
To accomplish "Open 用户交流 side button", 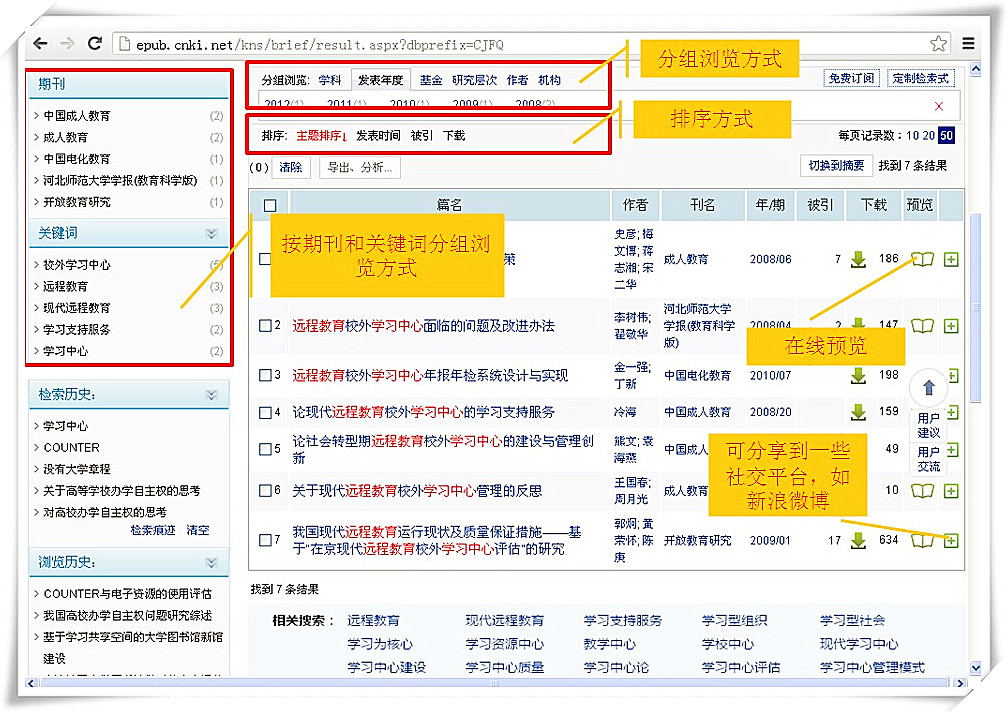I will 928,459.
